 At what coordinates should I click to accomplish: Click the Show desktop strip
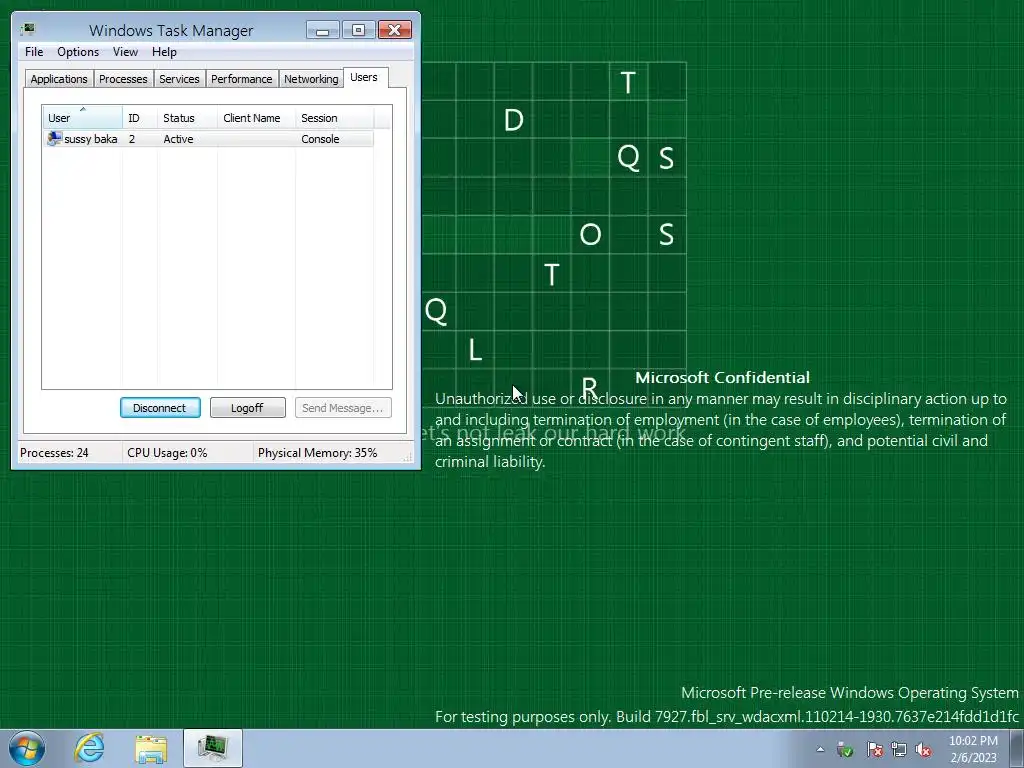(x=1018, y=748)
